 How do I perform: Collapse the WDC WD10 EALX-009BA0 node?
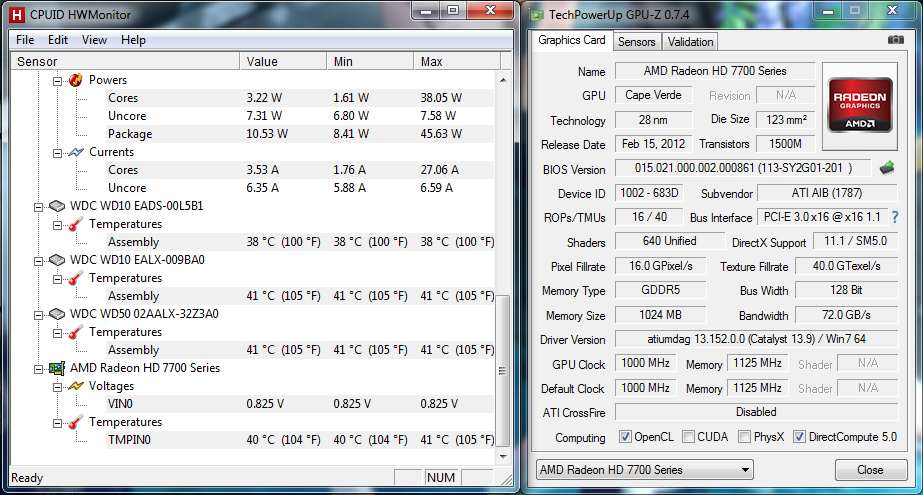click(38, 261)
